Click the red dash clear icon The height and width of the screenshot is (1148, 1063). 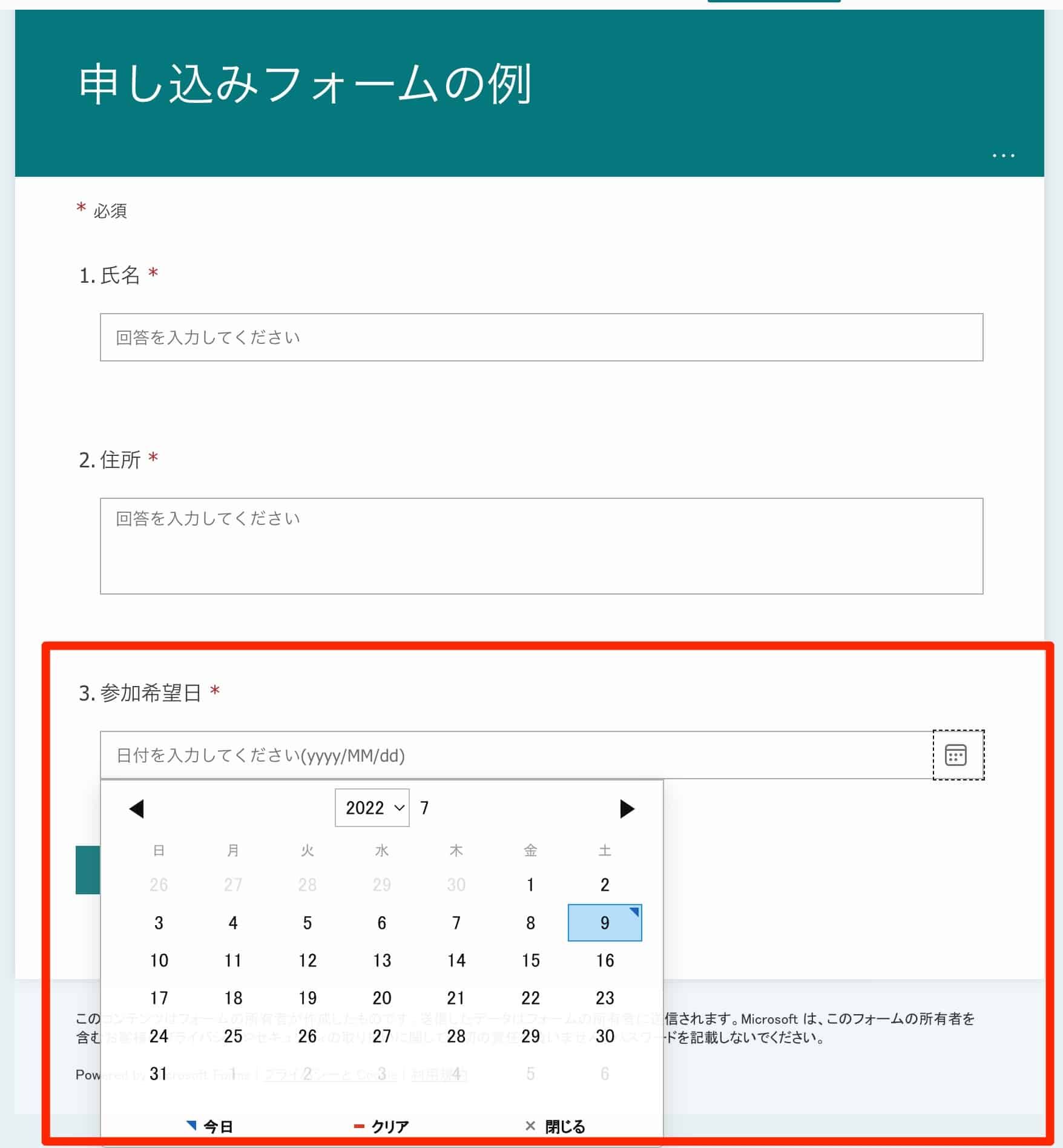coord(360,1125)
